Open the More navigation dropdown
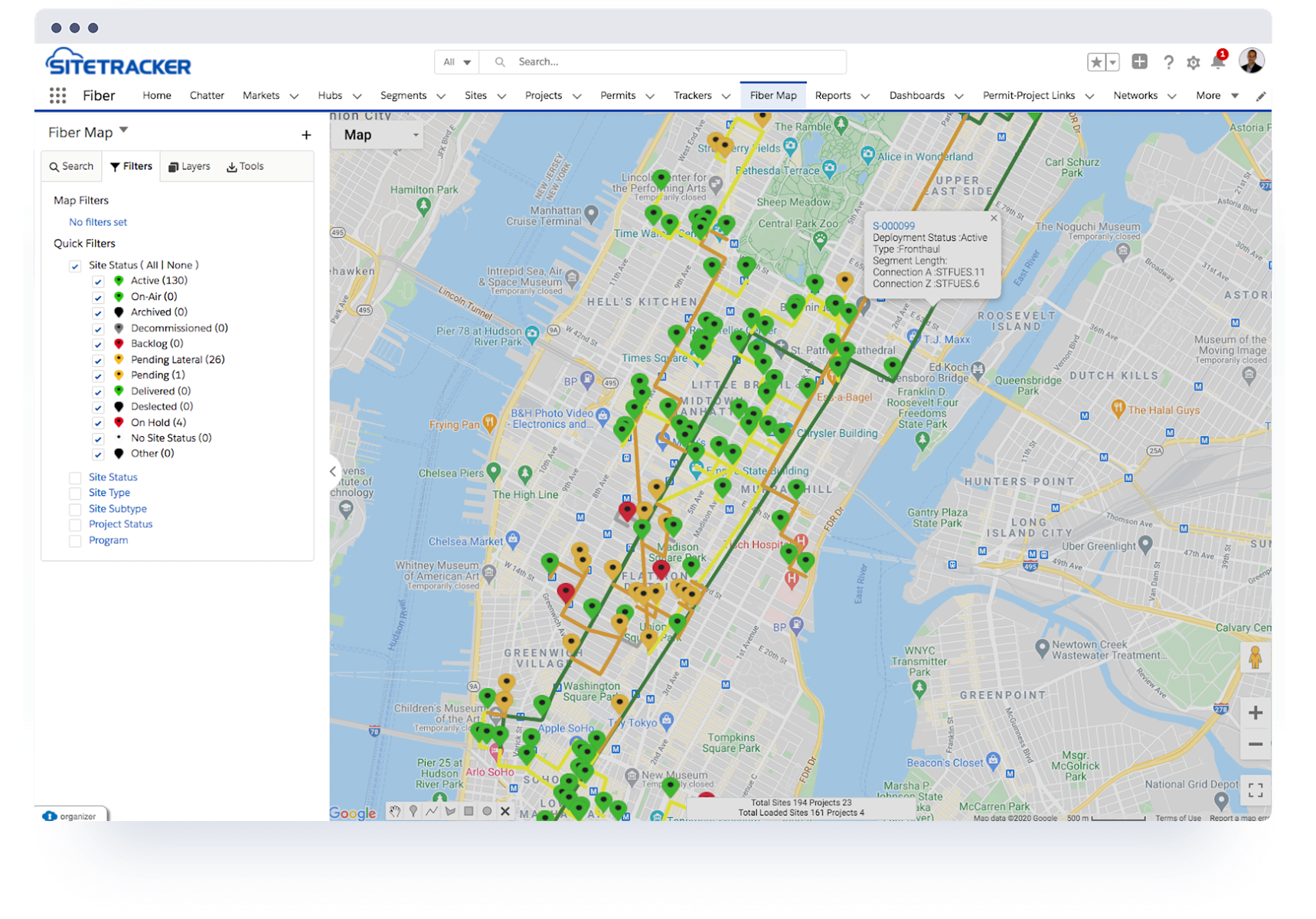 point(1217,96)
